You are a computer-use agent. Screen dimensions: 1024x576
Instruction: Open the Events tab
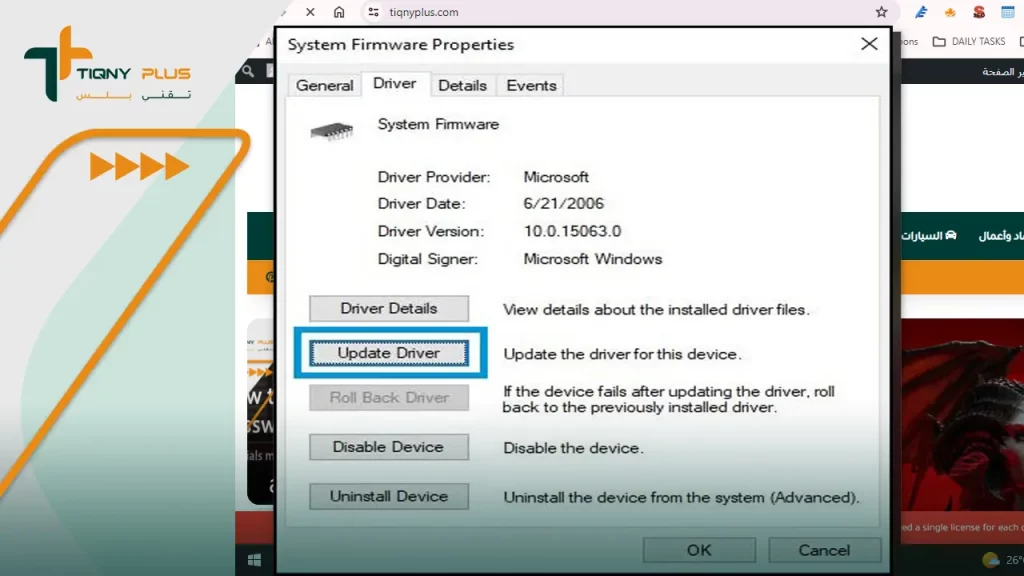coord(531,85)
